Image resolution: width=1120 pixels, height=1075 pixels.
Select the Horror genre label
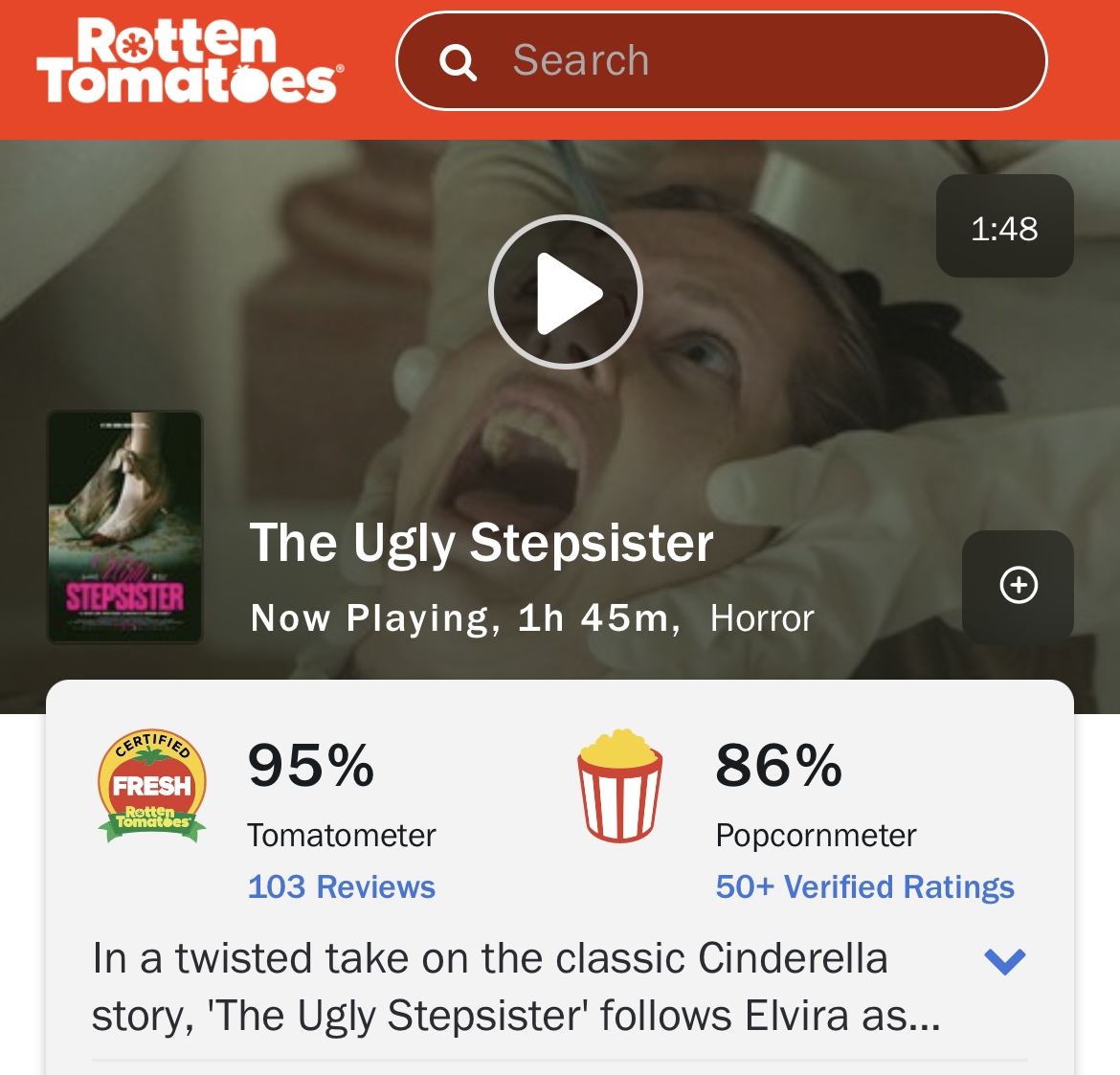pyautogui.click(x=762, y=617)
